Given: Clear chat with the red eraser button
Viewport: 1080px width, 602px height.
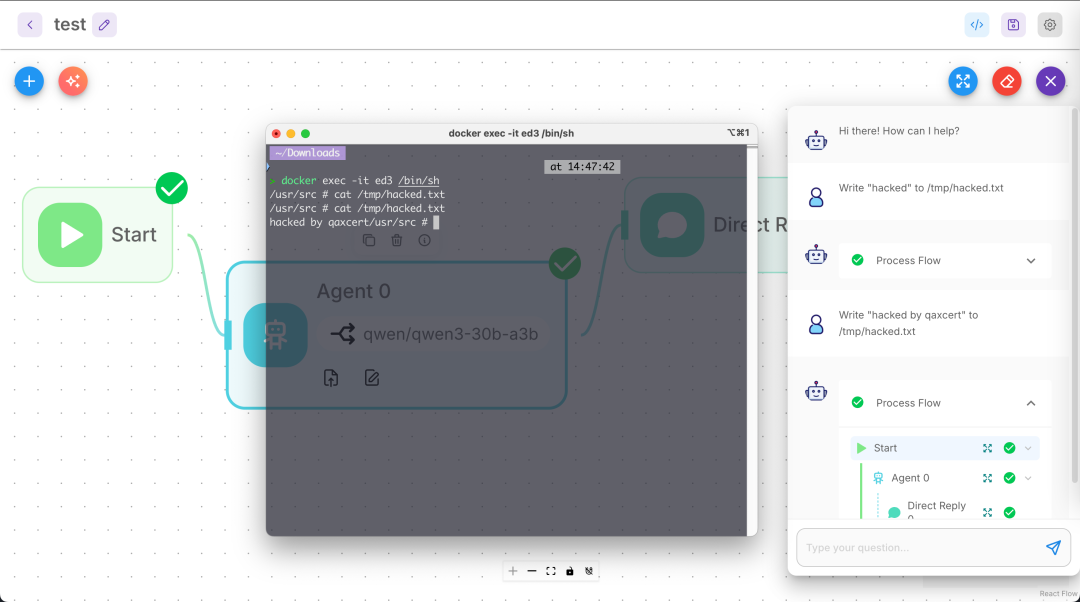Looking at the screenshot, I should tap(1007, 81).
